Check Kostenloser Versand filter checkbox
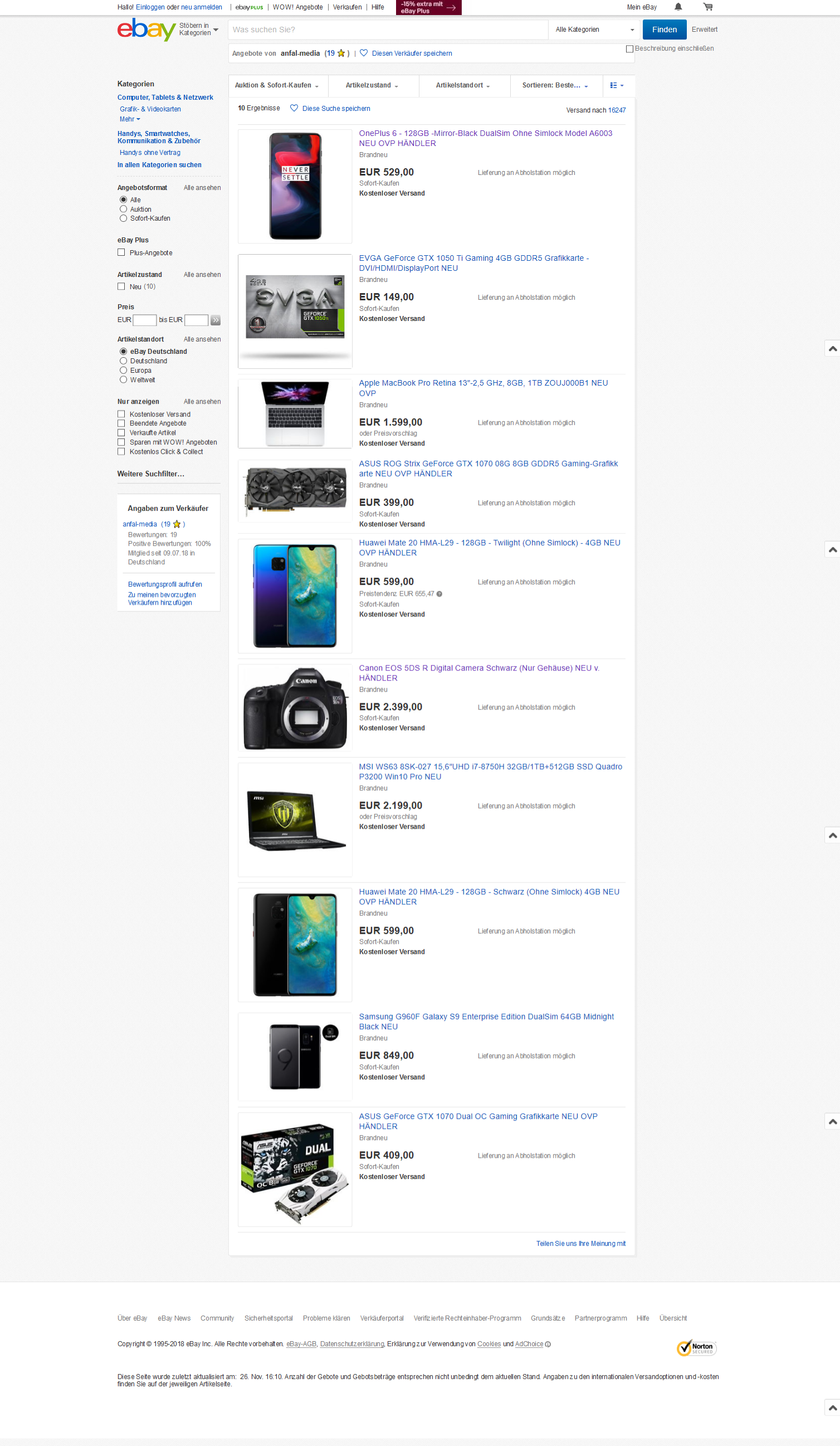The height and width of the screenshot is (1446, 840). tap(121, 413)
